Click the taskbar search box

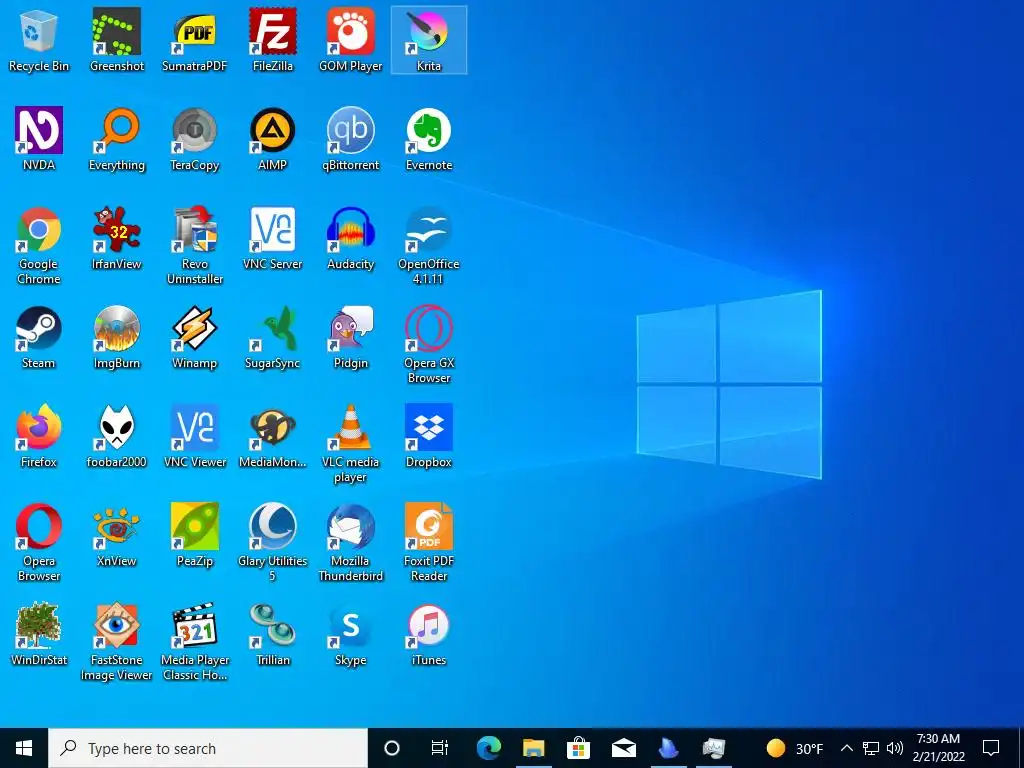click(208, 748)
